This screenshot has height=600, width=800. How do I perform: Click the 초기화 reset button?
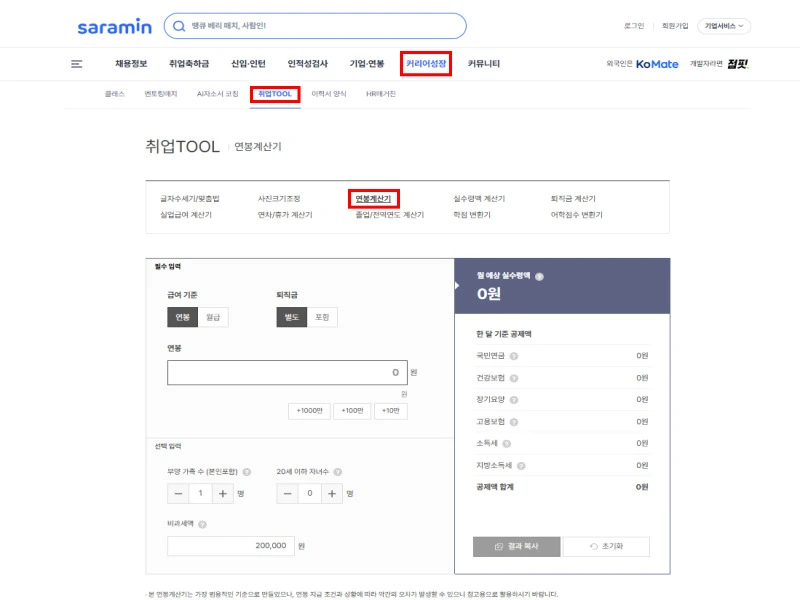pyautogui.click(x=607, y=546)
